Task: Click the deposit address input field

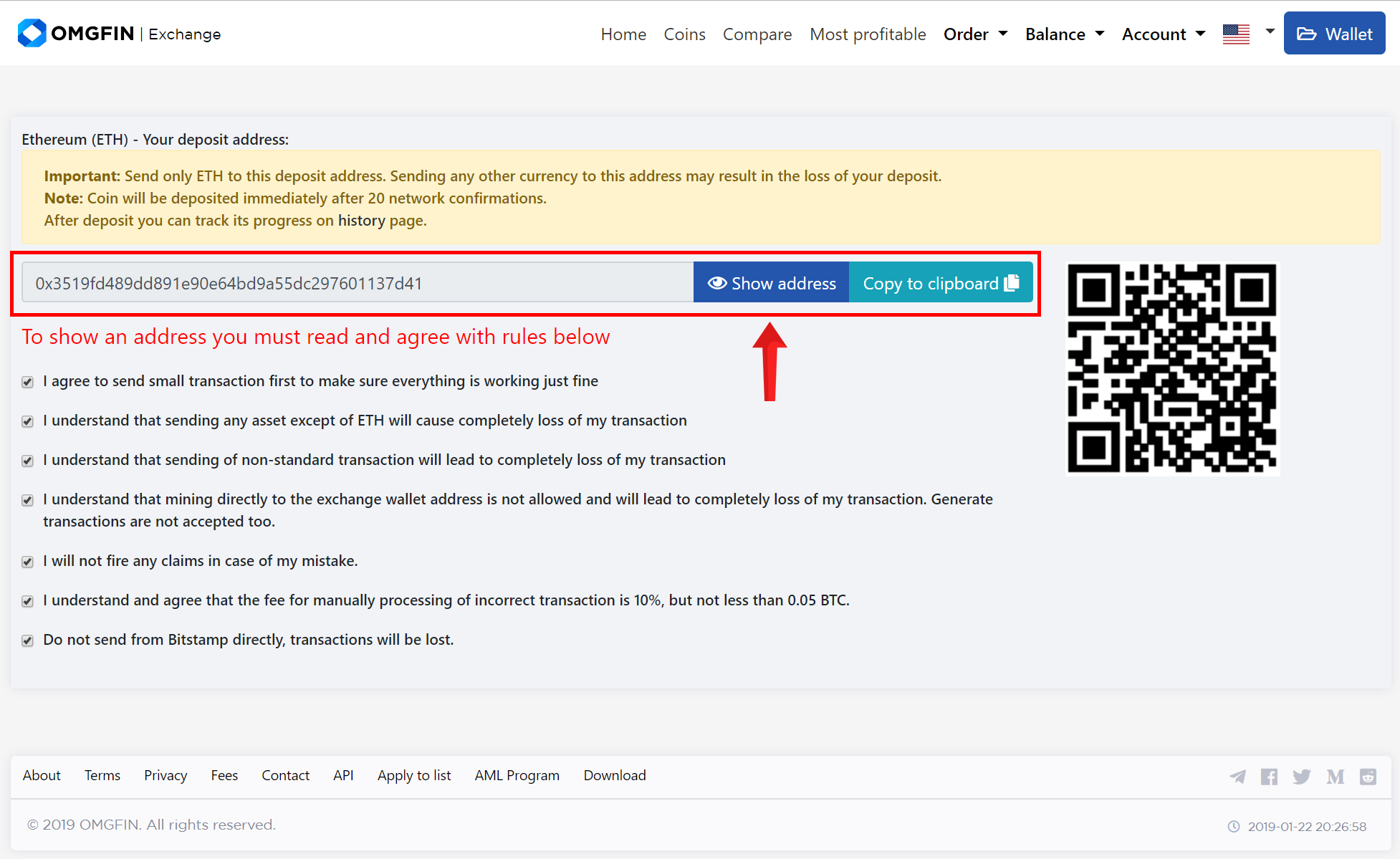Action: pyautogui.click(x=358, y=282)
